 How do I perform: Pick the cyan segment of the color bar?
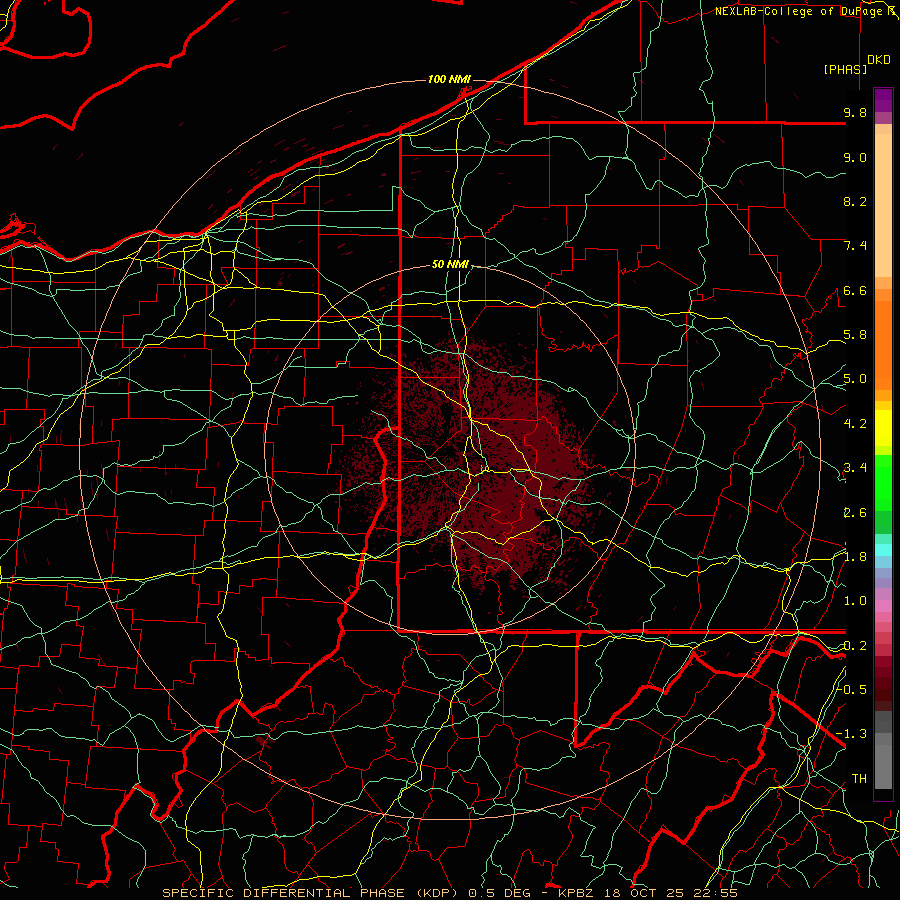[x=883, y=549]
